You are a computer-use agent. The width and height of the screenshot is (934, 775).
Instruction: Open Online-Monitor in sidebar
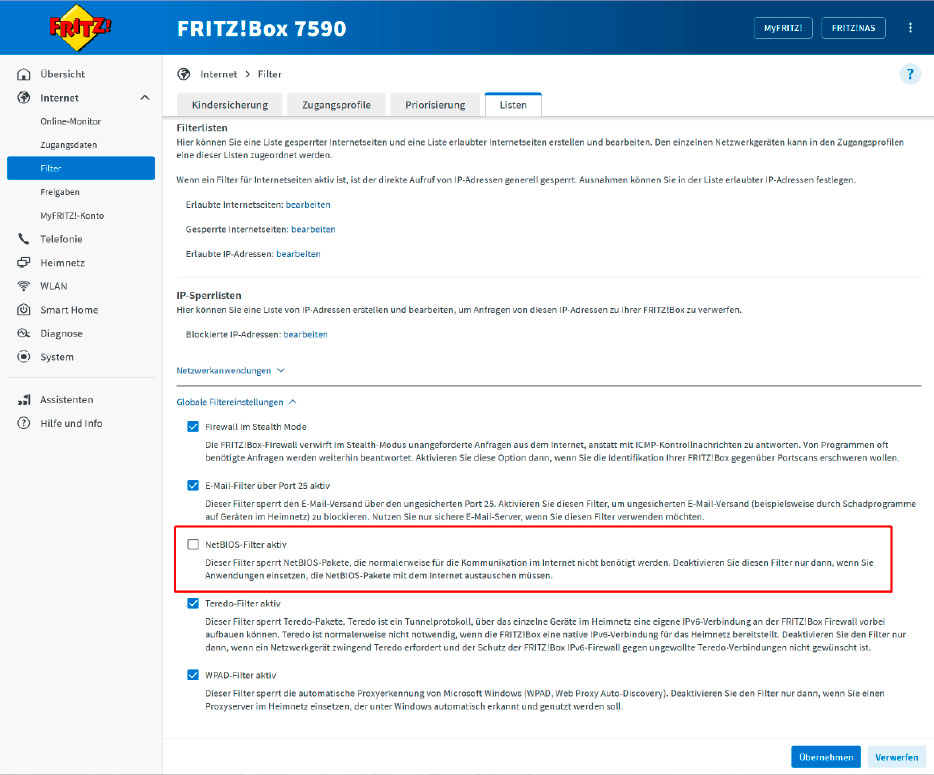[x=70, y=122]
